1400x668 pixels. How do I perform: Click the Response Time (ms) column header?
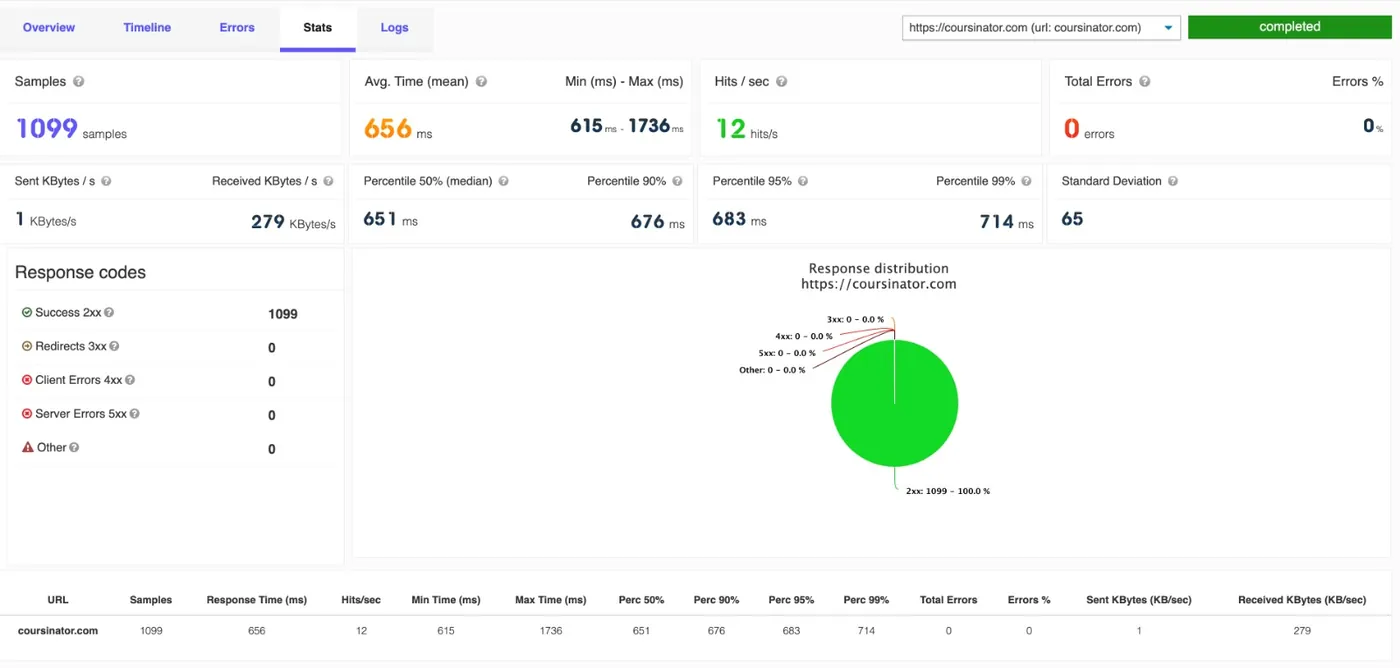(x=257, y=600)
